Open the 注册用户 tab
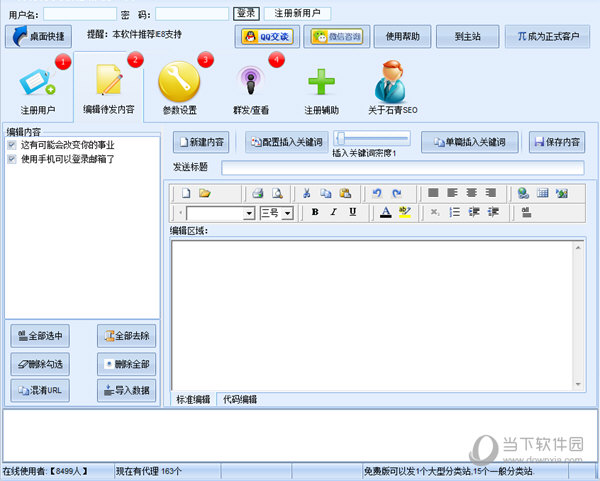 tap(38, 86)
